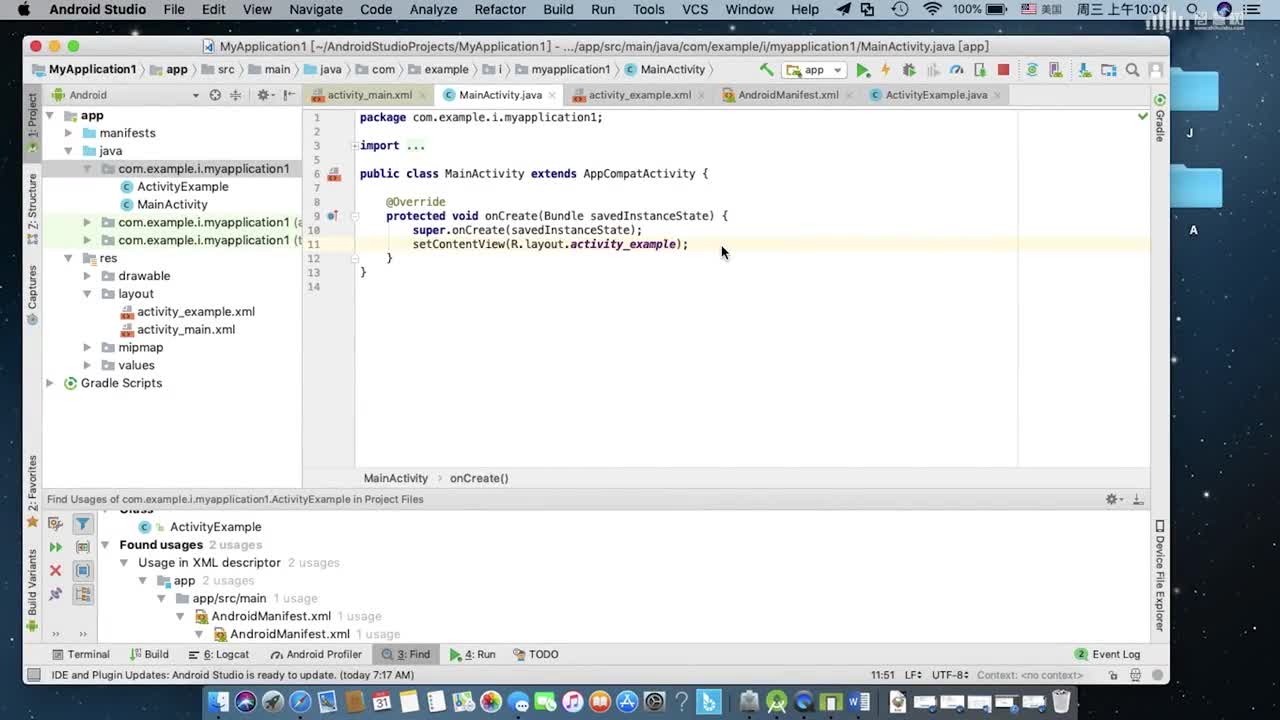This screenshot has height=720, width=1280.
Task: Click the UTF-8 encoding status bar entry
Action: coord(948,675)
